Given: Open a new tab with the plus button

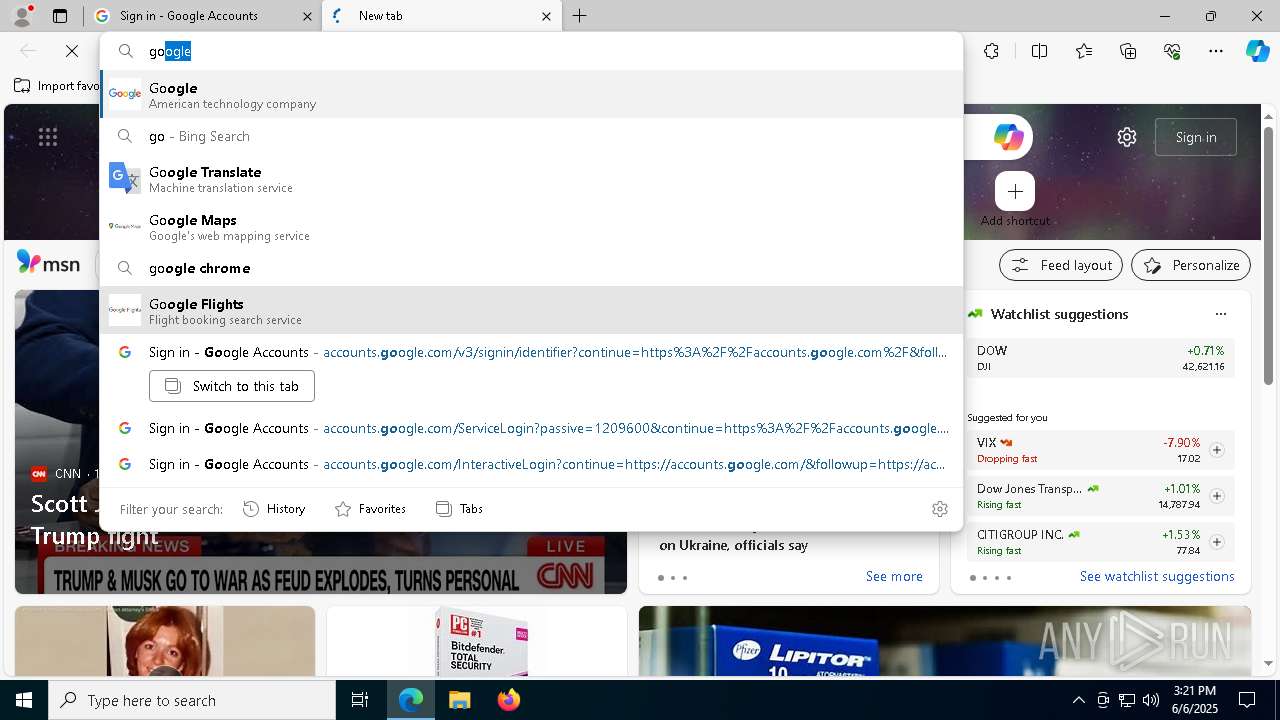Looking at the screenshot, I should point(580,16).
